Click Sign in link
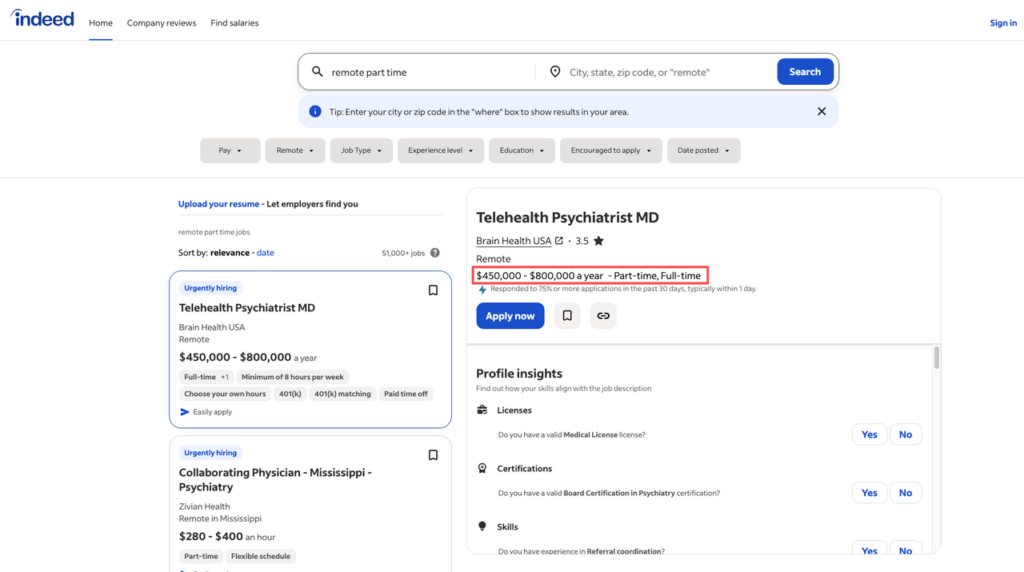This screenshot has width=1024, height=572. (1003, 23)
